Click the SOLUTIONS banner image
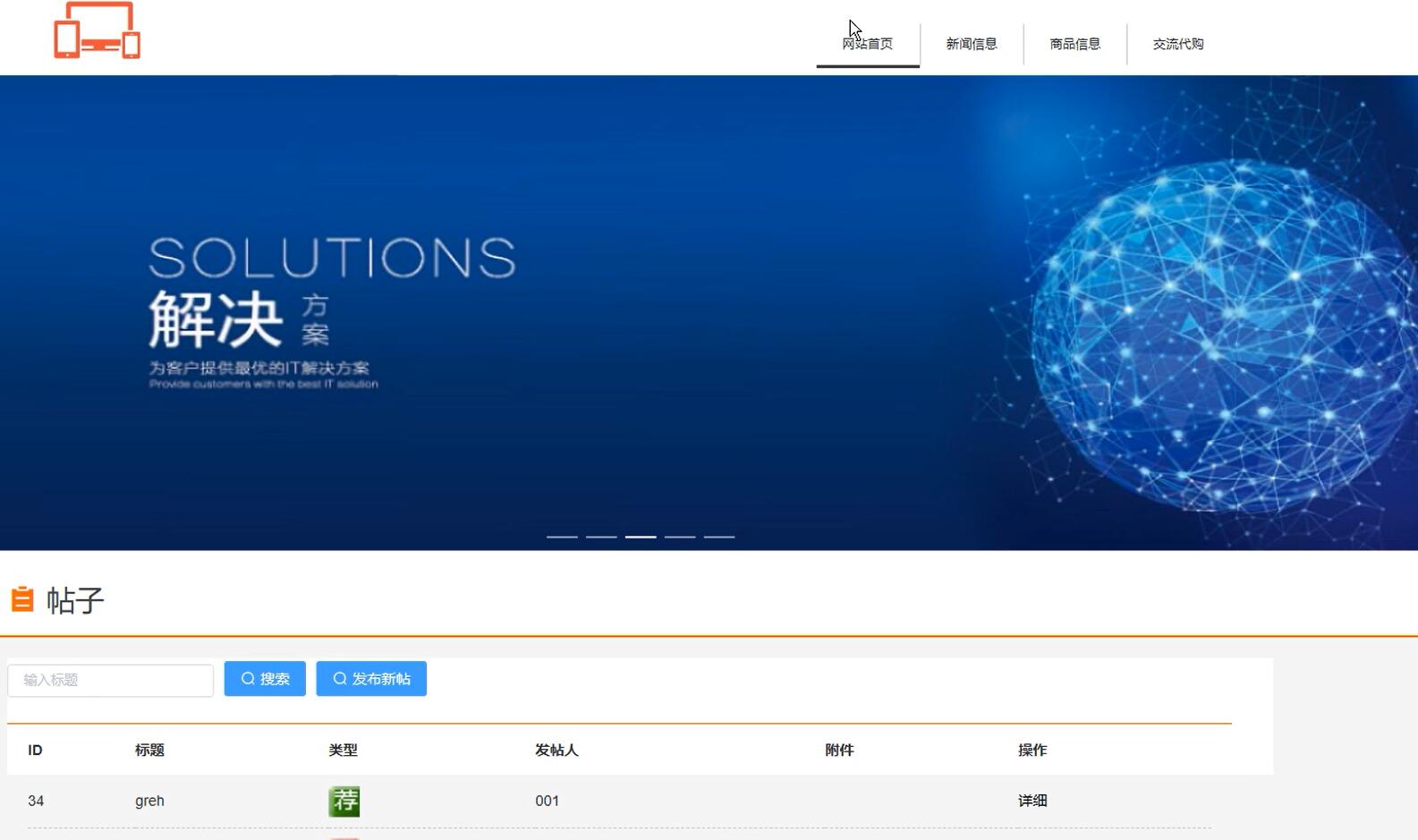Image resolution: width=1418 pixels, height=840 pixels. tap(709, 312)
